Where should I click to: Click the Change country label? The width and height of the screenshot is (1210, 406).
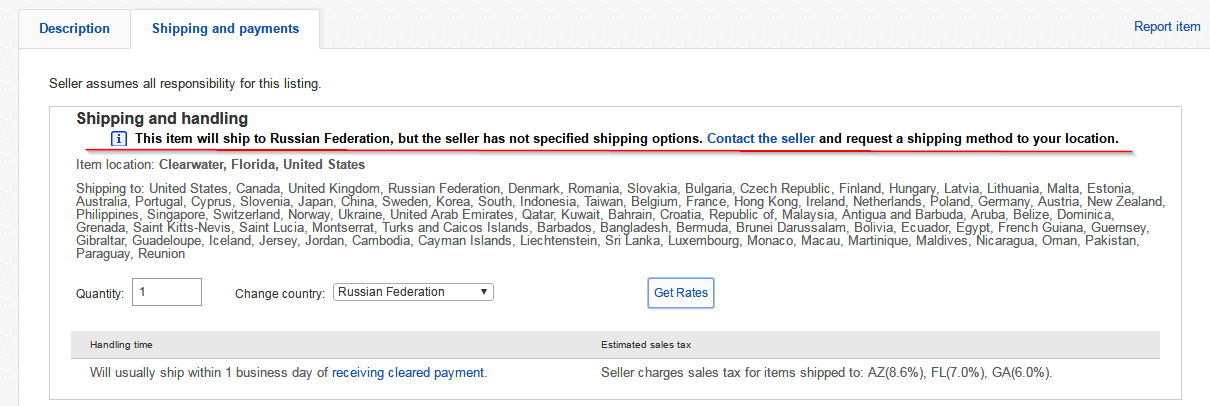pyautogui.click(x=280, y=294)
